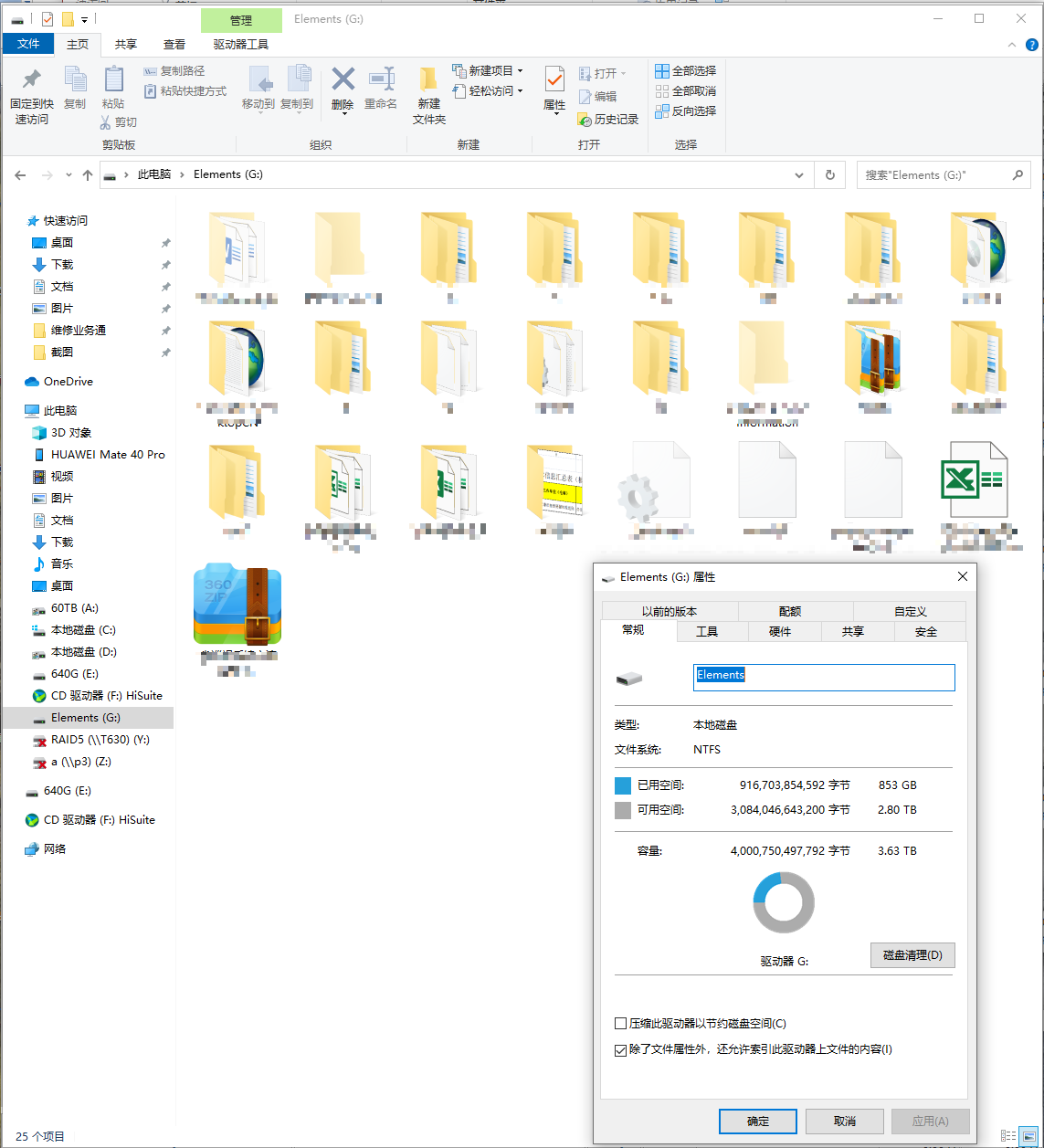Toggle allow content indexing checkbox in properties
1044x1148 pixels.
[621, 1050]
